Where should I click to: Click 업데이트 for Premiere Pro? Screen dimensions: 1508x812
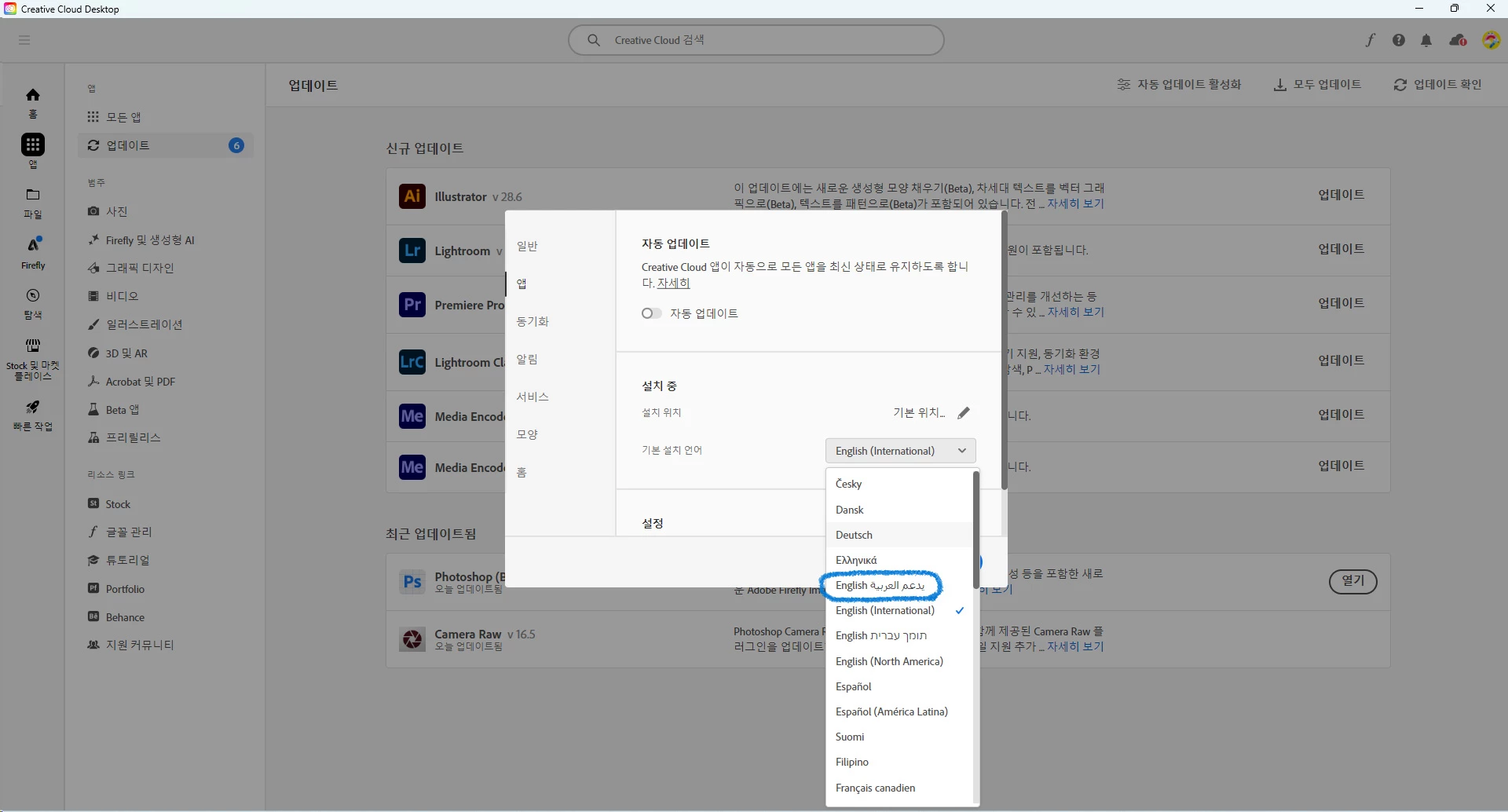tap(1341, 303)
